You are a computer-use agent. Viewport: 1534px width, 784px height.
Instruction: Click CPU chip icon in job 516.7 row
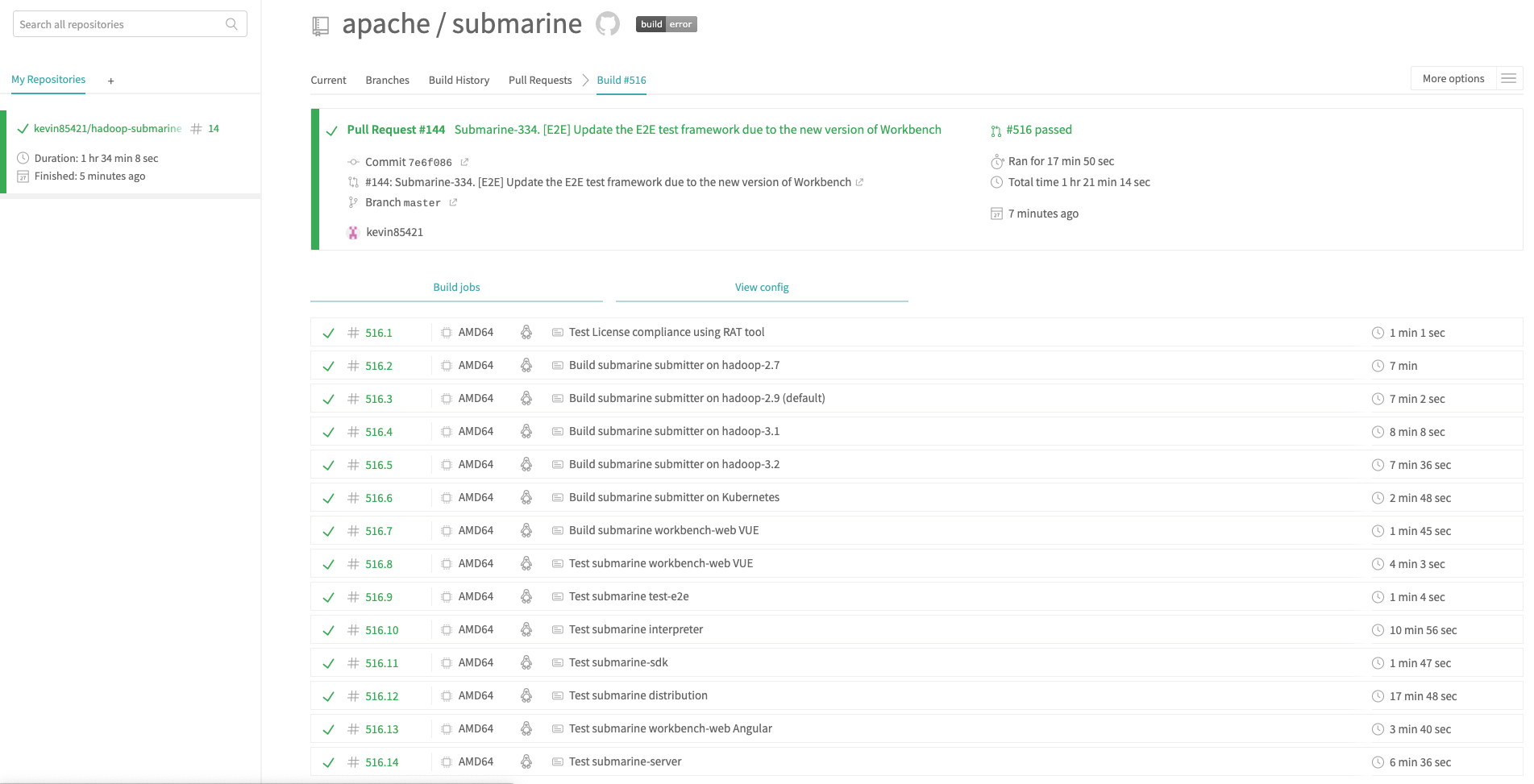pyautogui.click(x=447, y=530)
